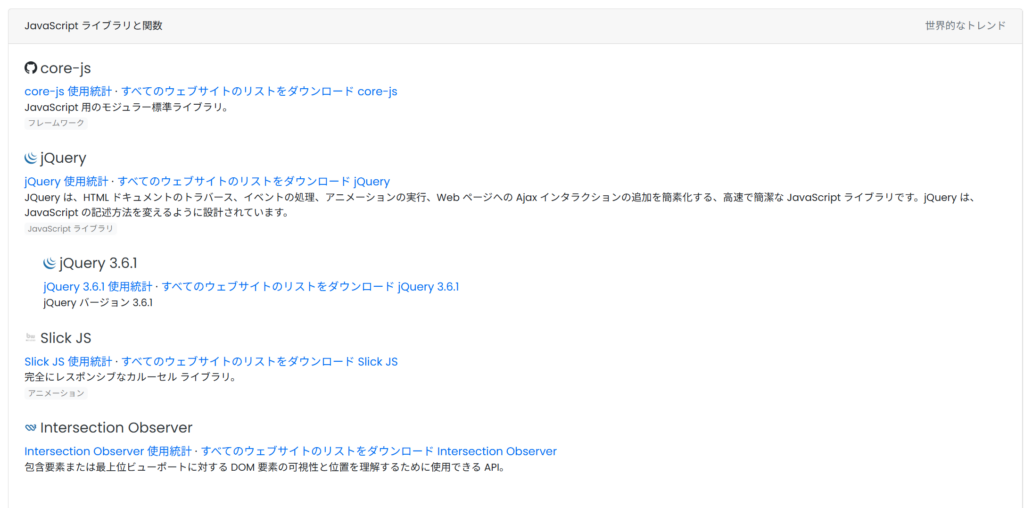Open the jQuery 使用統計 download link
This screenshot has width=1024, height=508.
click(x=206, y=181)
